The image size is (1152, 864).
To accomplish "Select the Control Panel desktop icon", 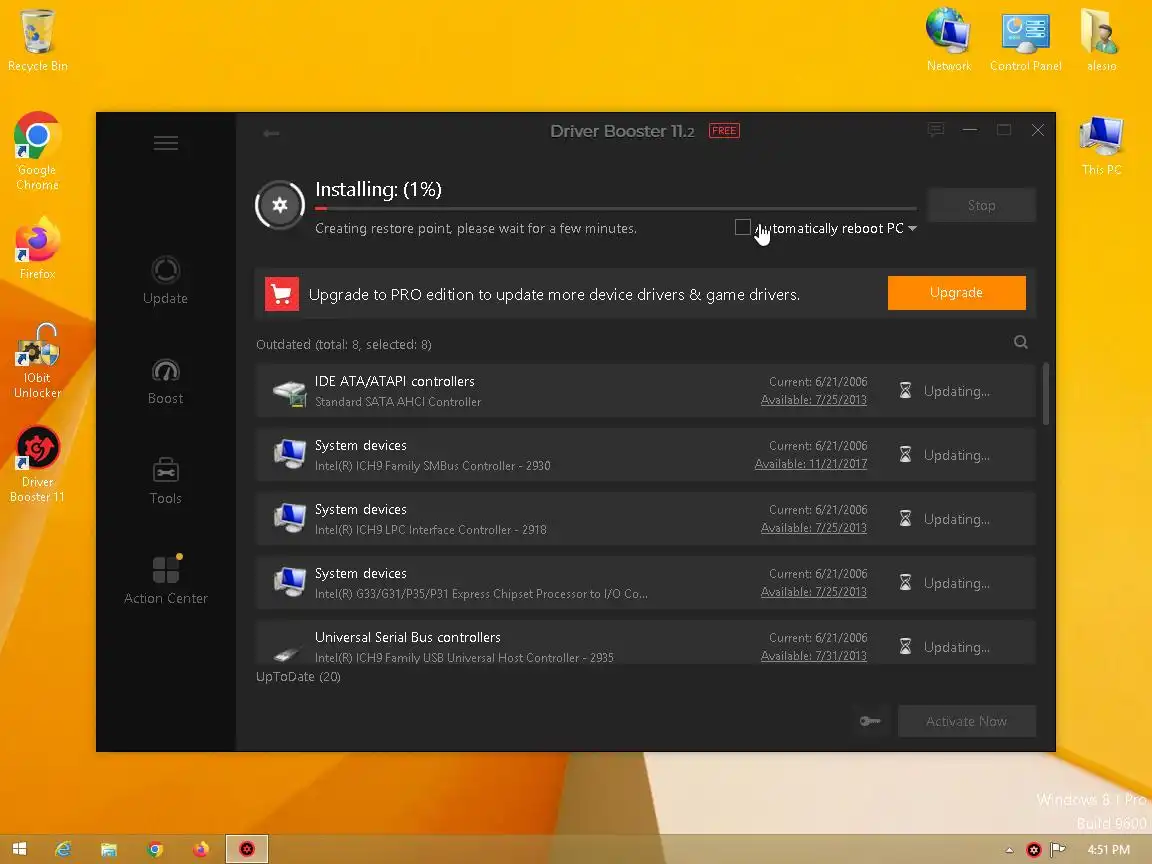I will (1026, 40).
